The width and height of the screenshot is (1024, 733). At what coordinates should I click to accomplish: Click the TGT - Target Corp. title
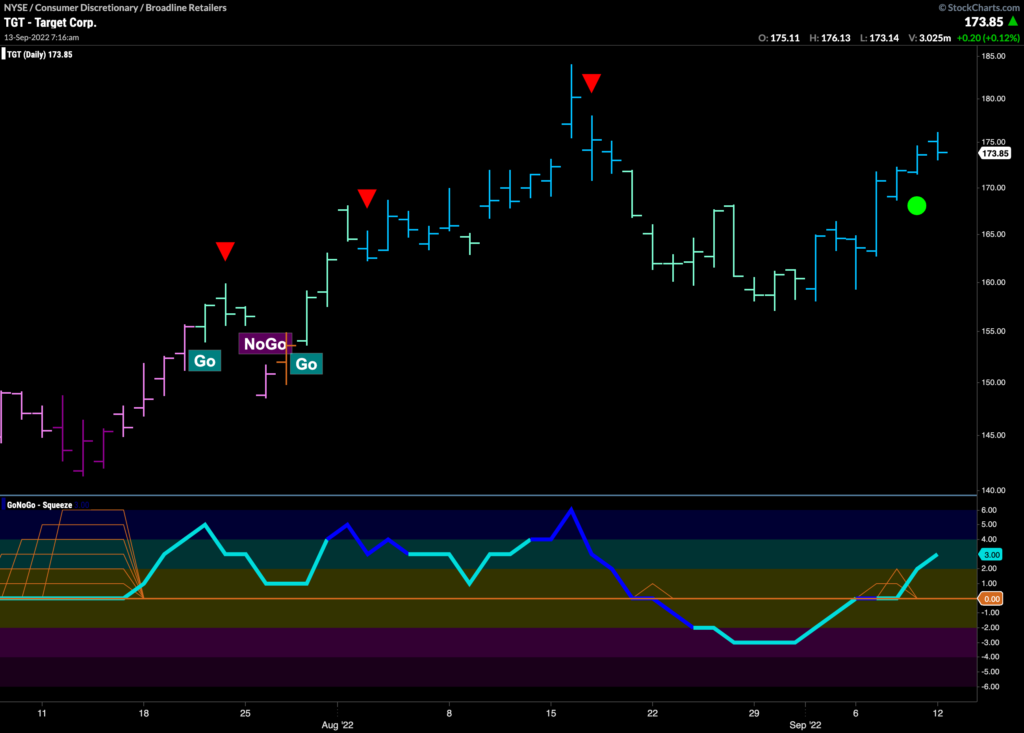(x=50, y=22)
